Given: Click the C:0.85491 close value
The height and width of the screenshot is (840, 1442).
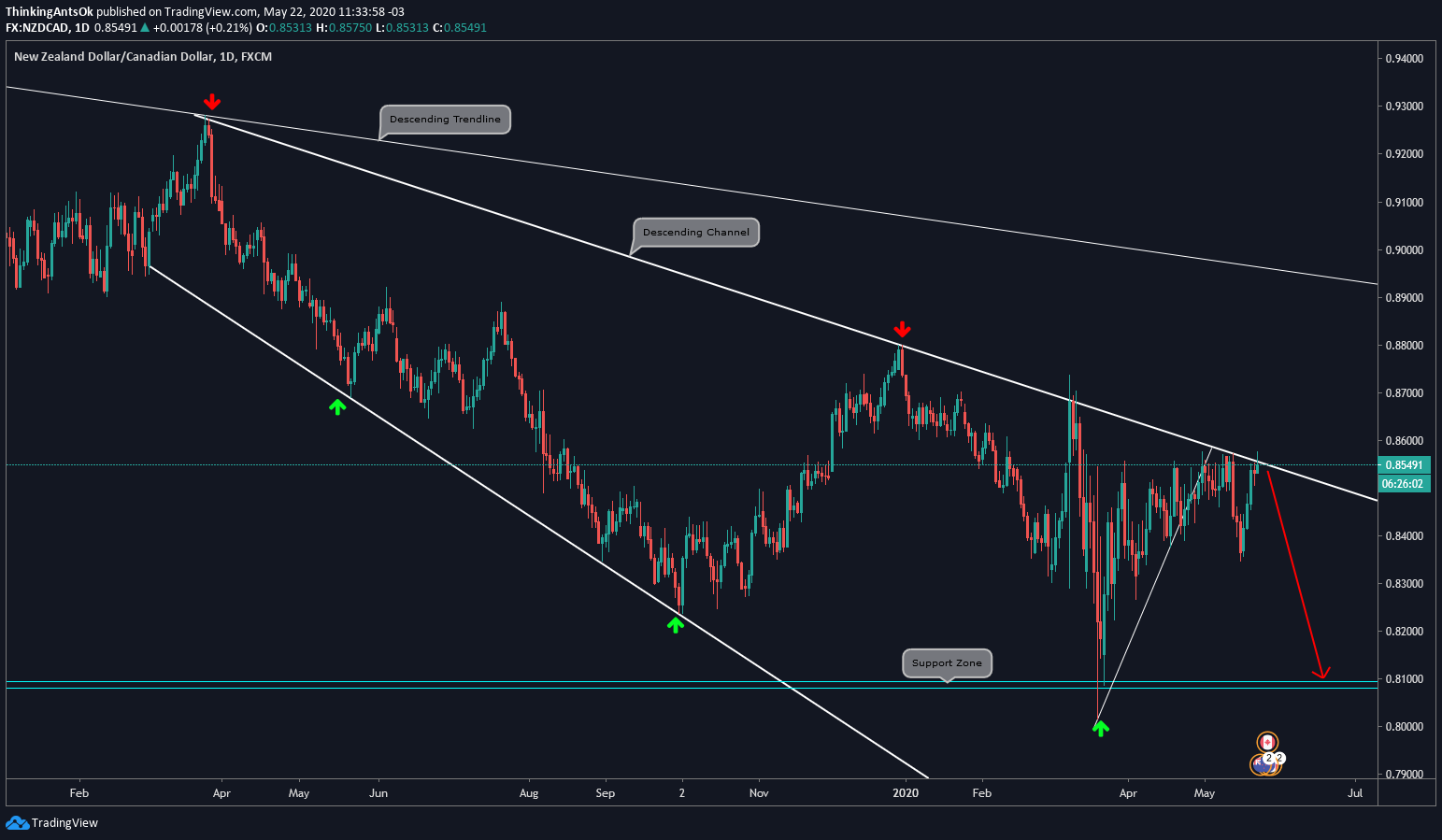Looking at the screenshot, I should tap(460, 28).
